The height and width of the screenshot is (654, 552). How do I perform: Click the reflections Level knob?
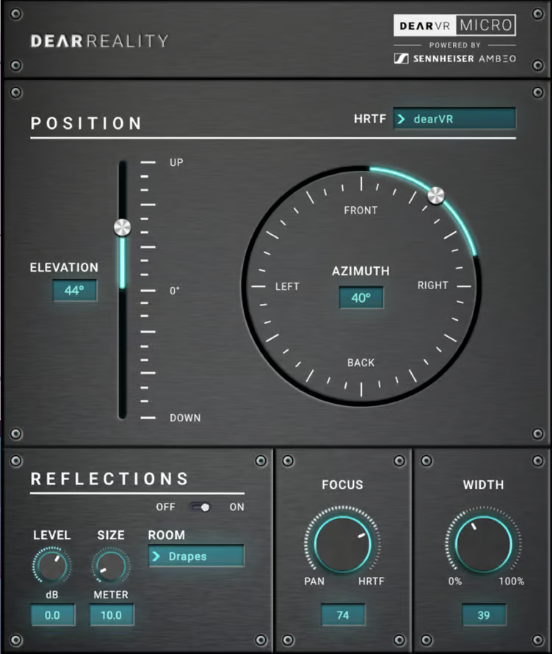click(52, 566)
